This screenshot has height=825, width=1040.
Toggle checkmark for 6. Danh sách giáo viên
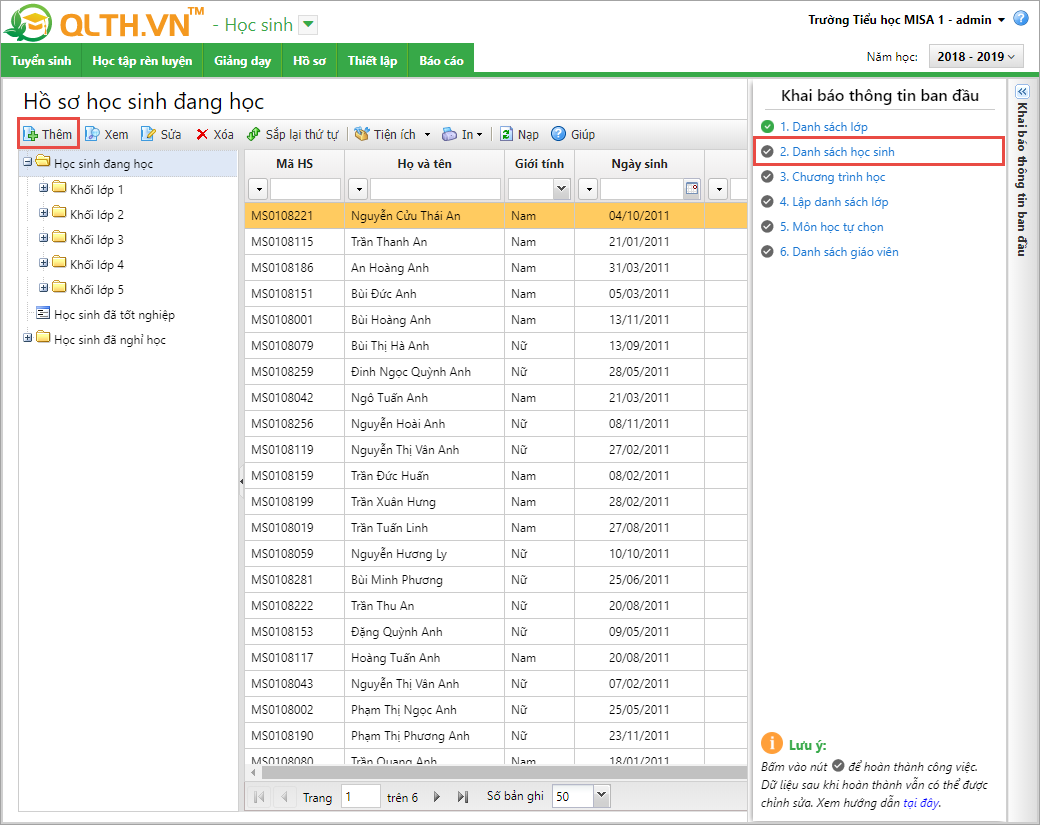(767, 252)
